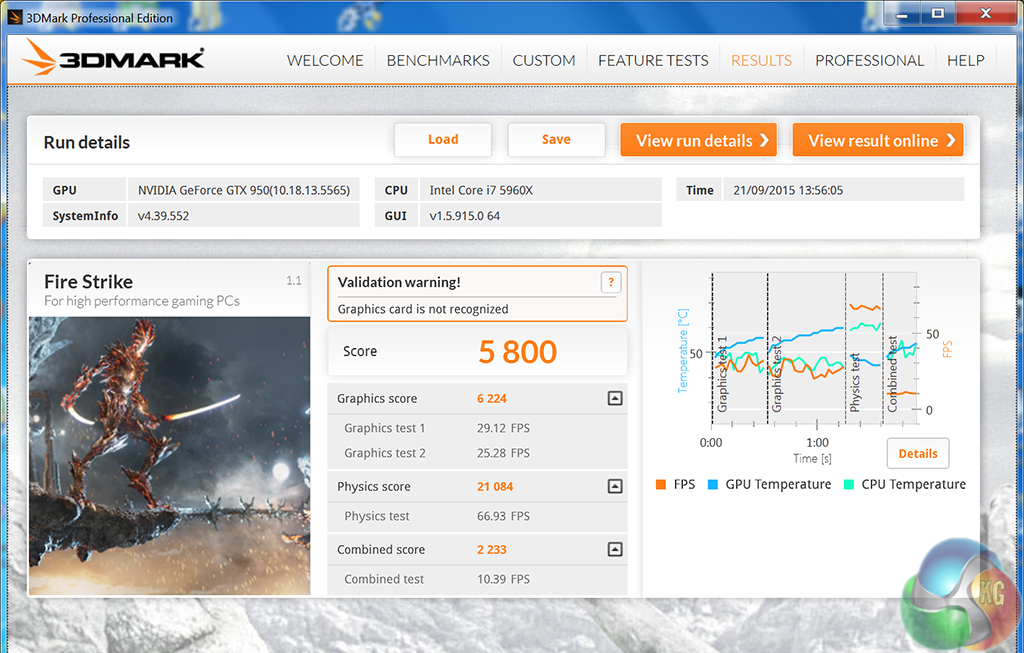Minimize the 3DMark window

click(903, 14)
